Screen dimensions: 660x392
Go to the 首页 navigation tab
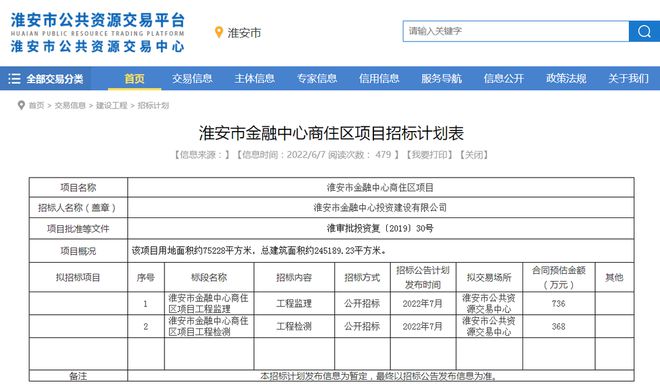coord(134,78)
